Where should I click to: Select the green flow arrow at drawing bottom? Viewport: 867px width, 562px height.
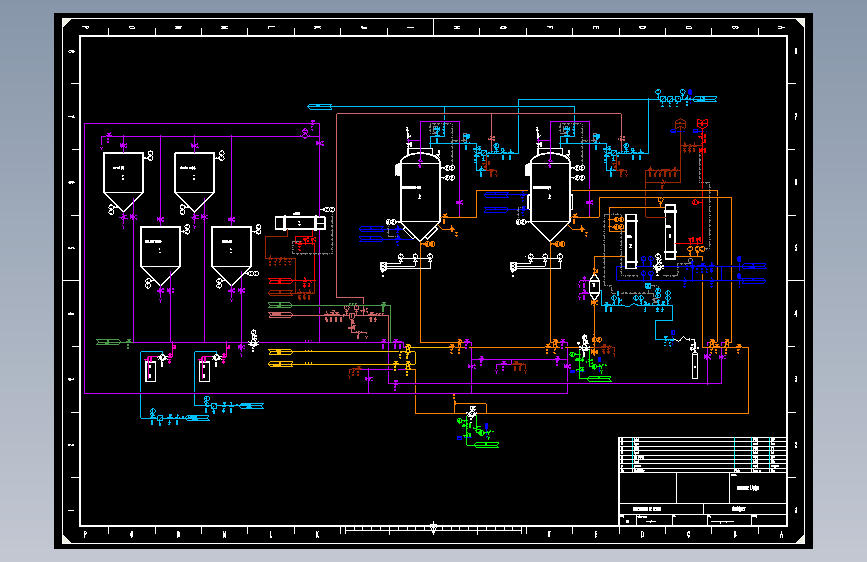(487, 445)
